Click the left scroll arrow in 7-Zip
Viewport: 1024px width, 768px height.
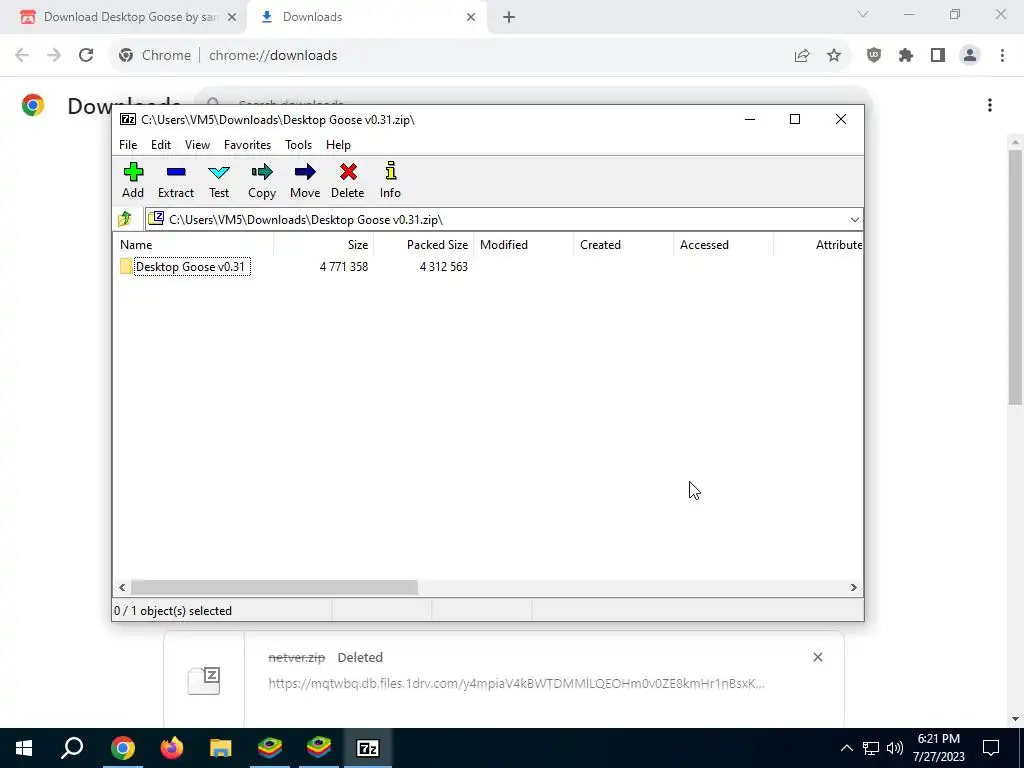[x=122, y=588]
